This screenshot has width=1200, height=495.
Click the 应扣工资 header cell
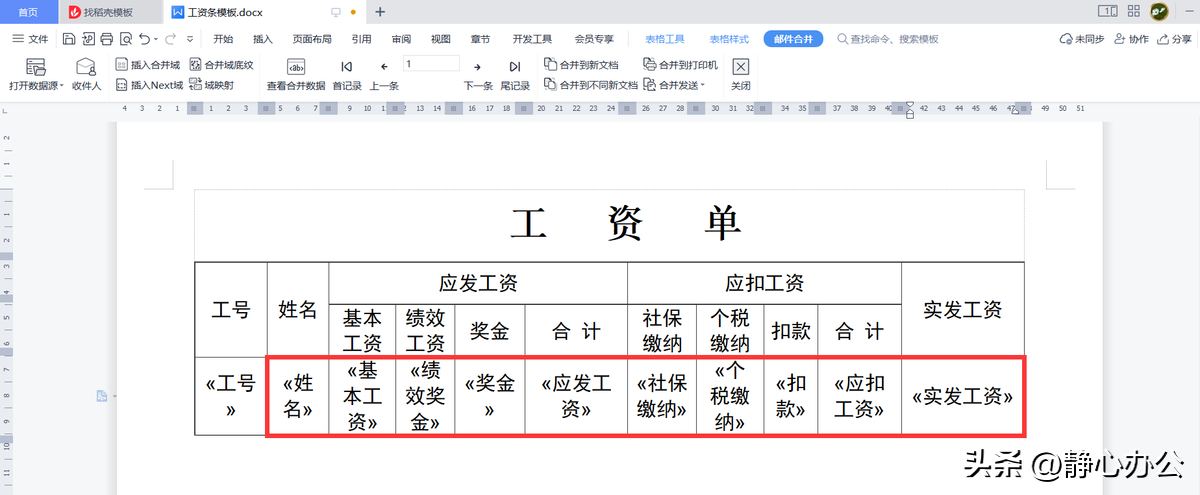764,283
